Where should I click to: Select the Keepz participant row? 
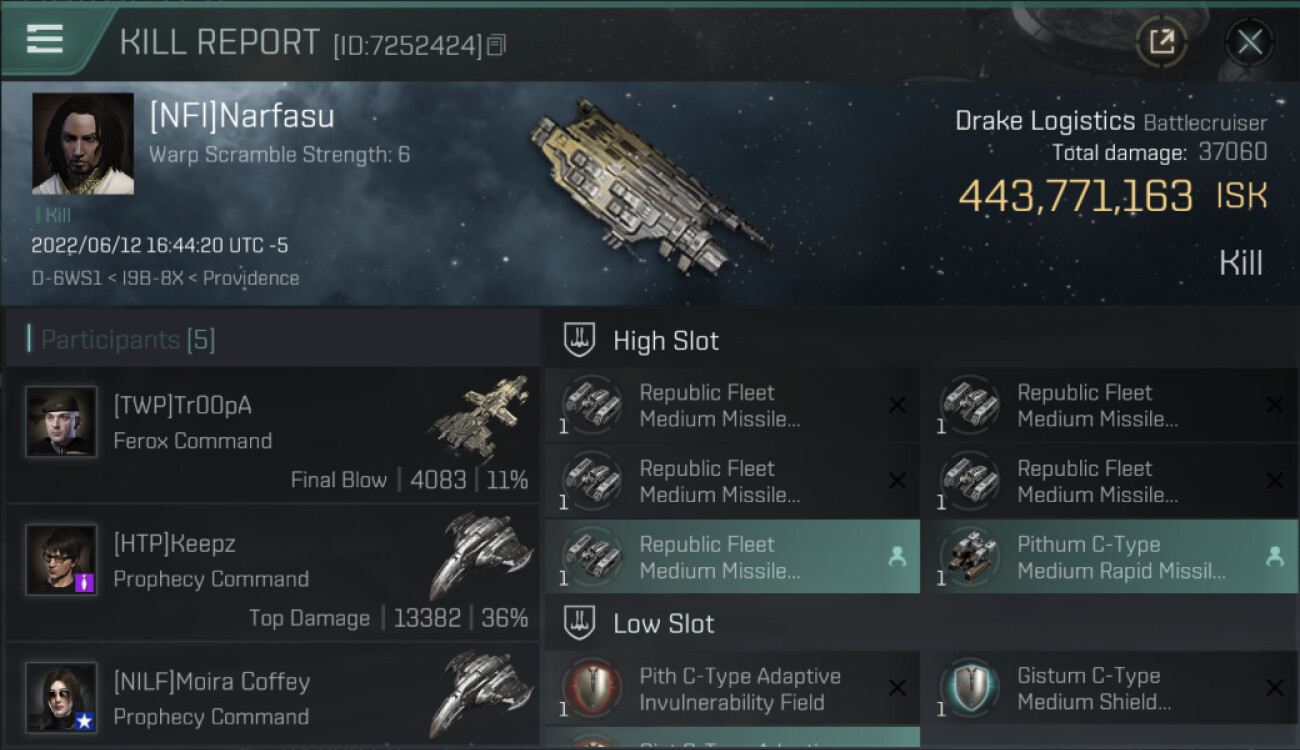(x=272, y=573)
